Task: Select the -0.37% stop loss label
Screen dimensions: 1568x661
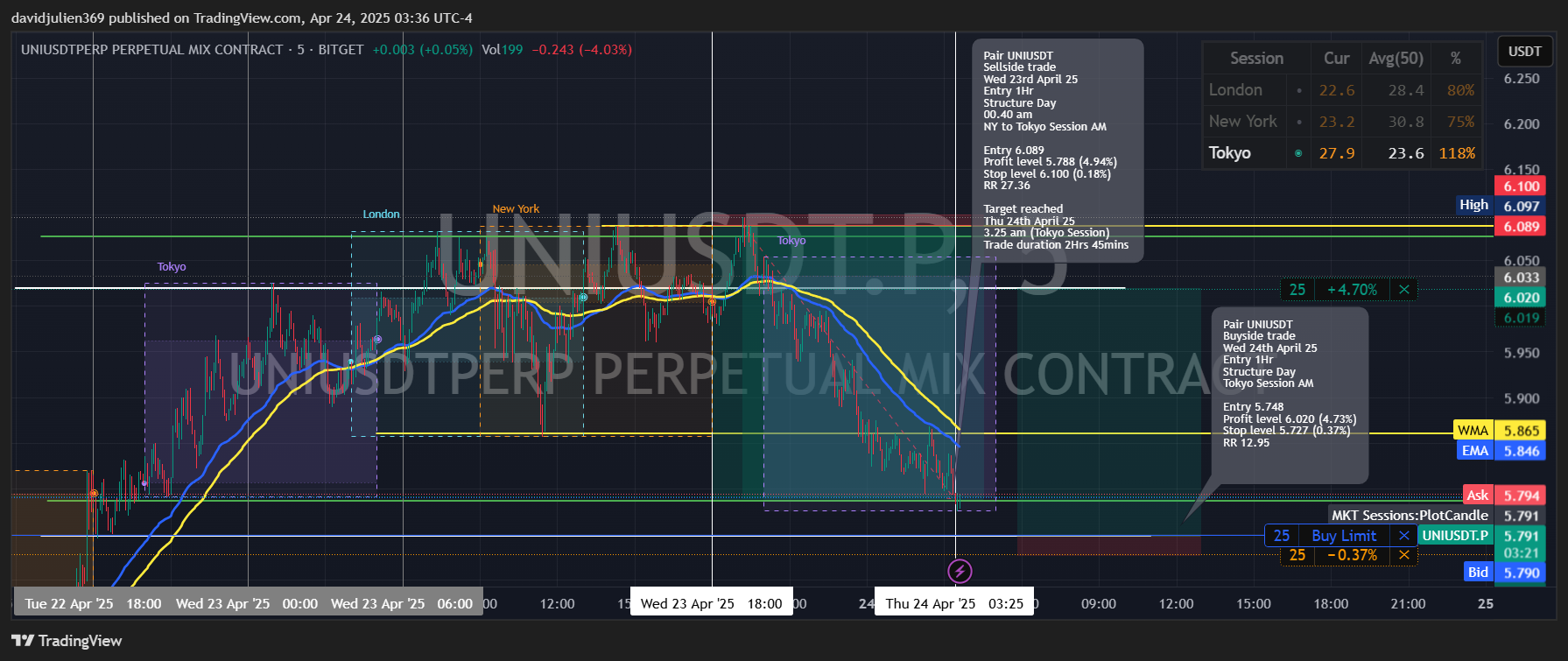Action: [1352, 555]
